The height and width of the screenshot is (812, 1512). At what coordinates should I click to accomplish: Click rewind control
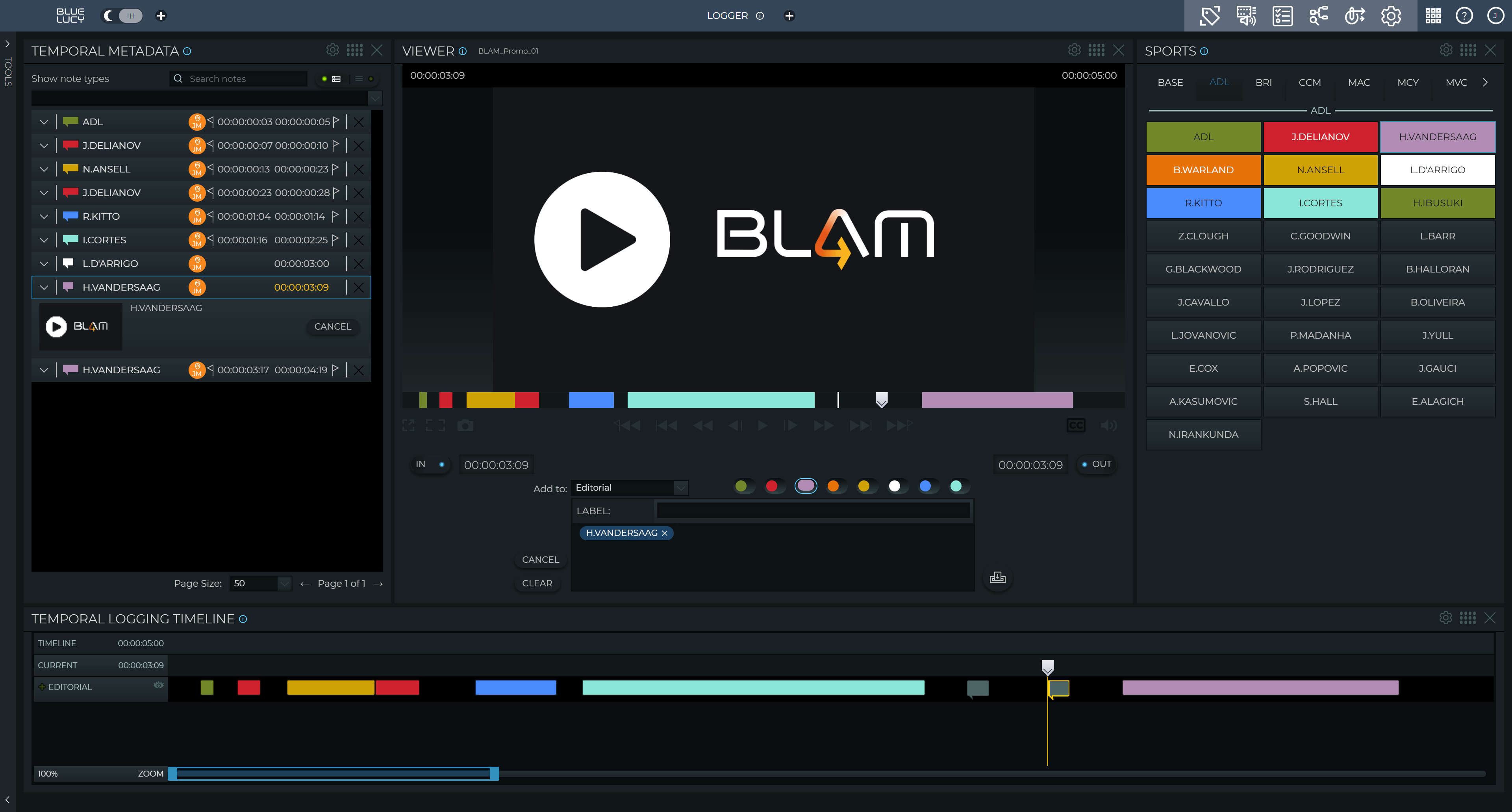(x=702, y=426)
